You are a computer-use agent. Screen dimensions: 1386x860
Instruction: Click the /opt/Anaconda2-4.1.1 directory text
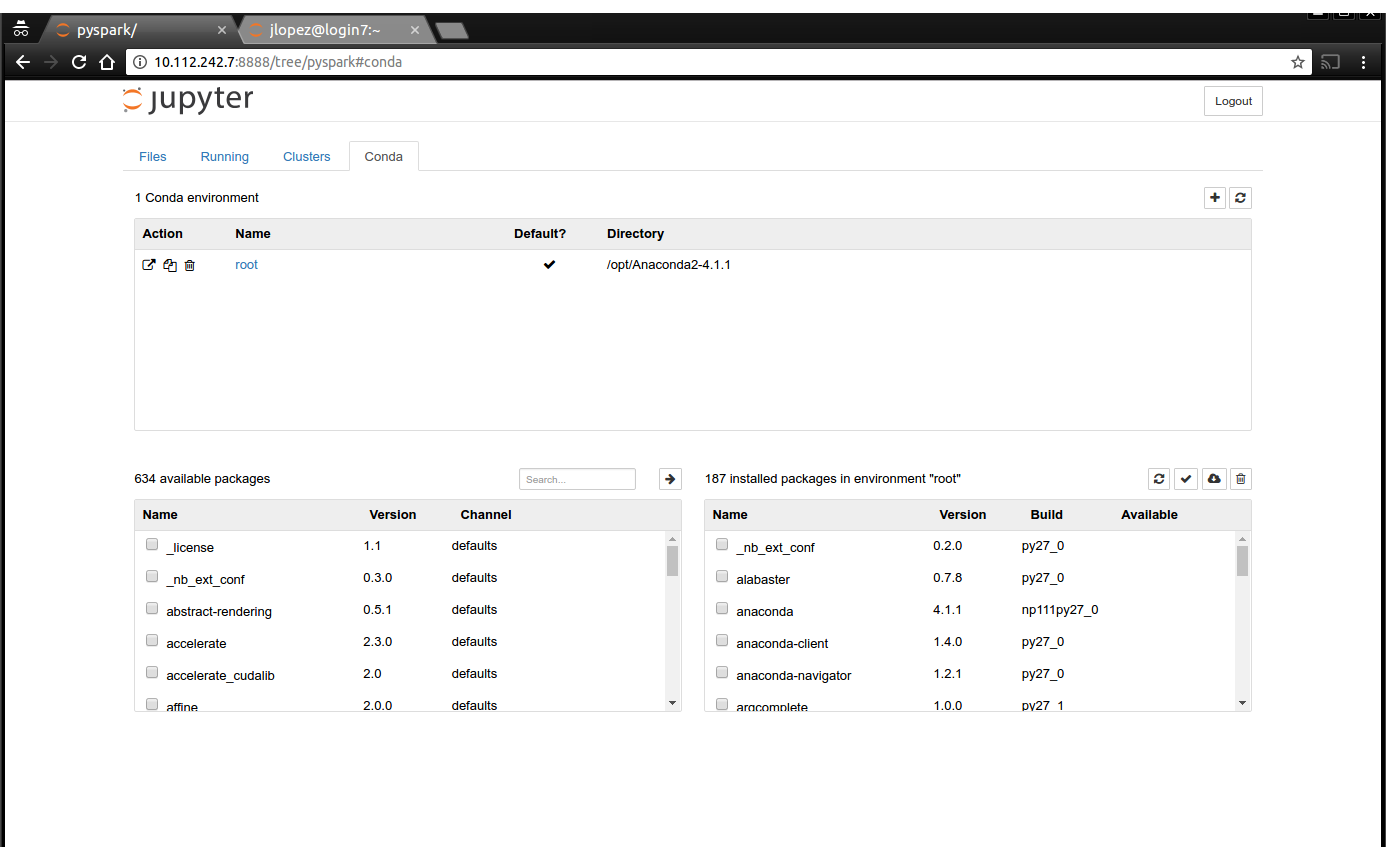pyautogui.click(x=669, y=265)
